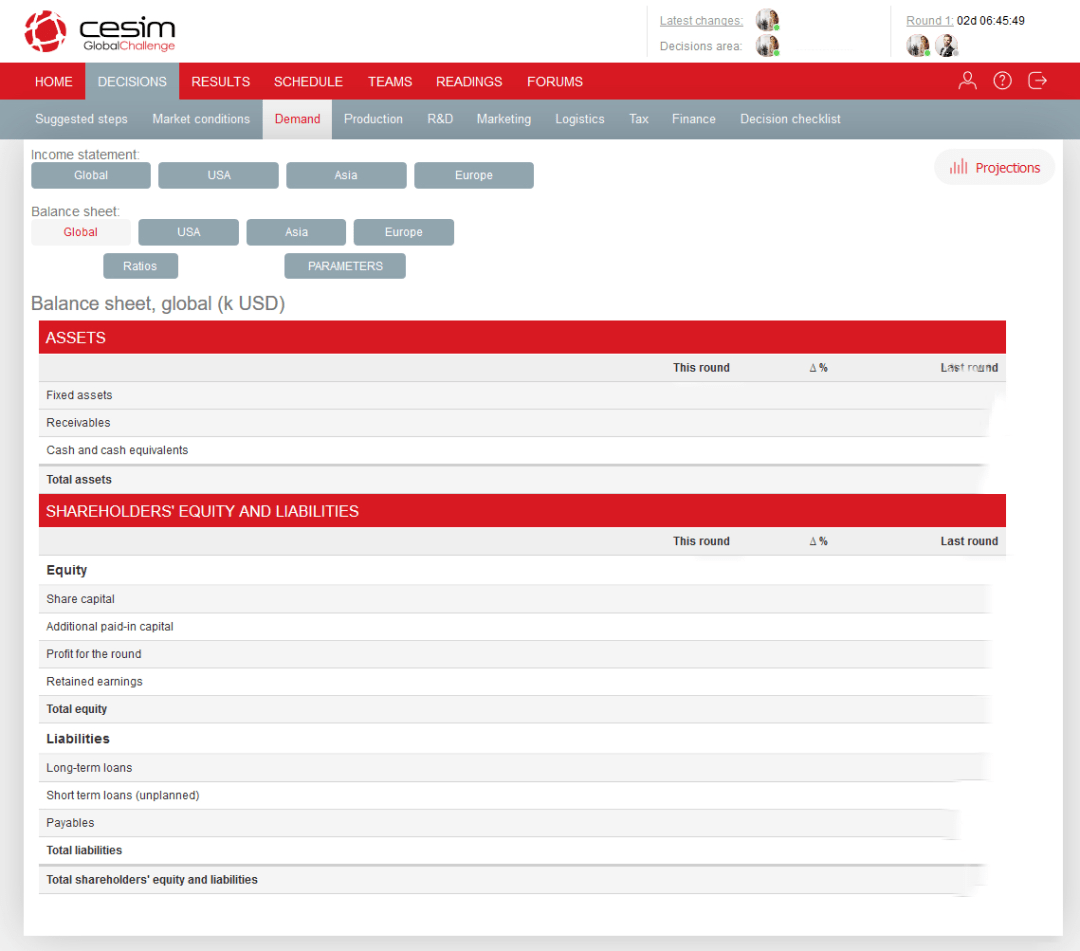The height and width of the screenshot is (951, 1080).
Task: Open the user profile icon
Action: click(x=967, y=81)
